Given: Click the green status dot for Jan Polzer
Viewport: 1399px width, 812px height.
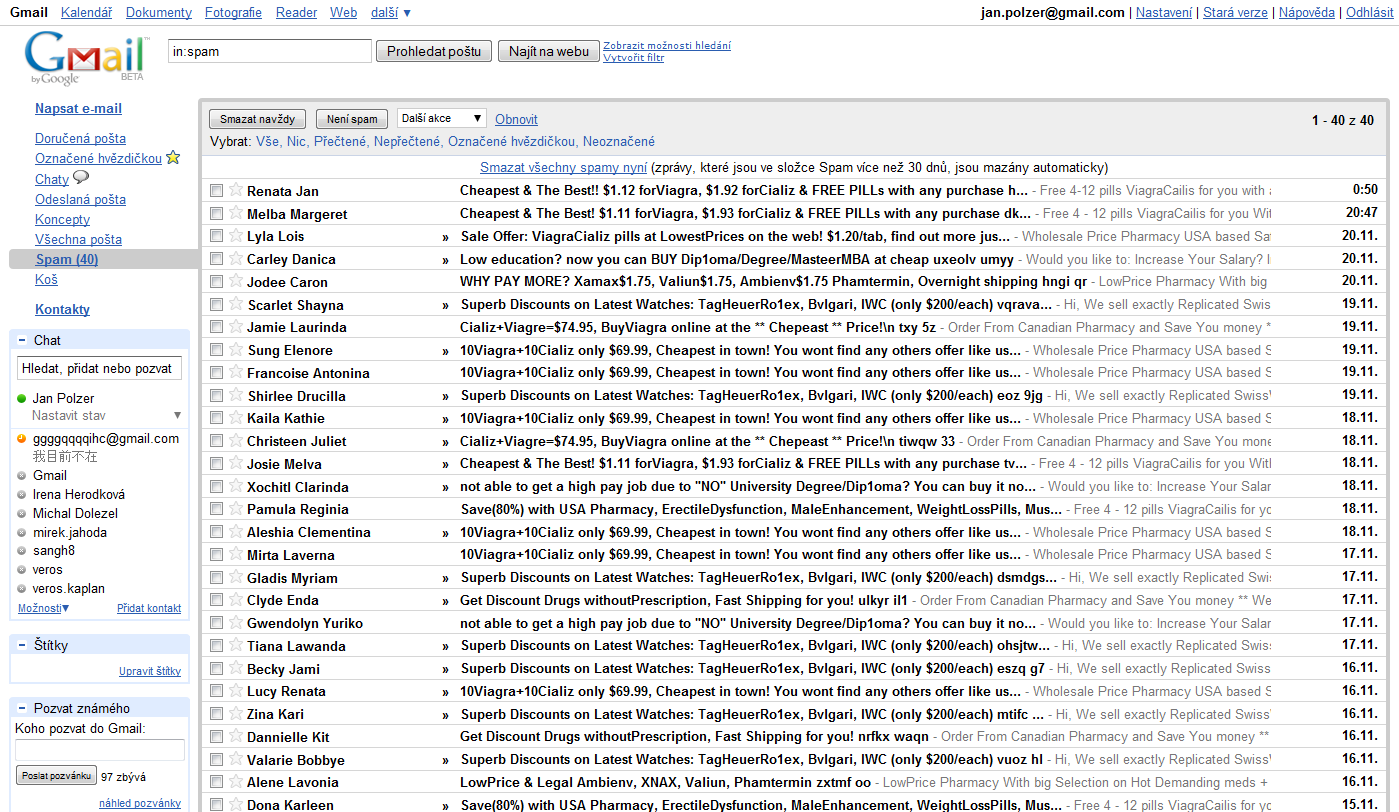Looking at the screenshot, I should tap(22, 399).
